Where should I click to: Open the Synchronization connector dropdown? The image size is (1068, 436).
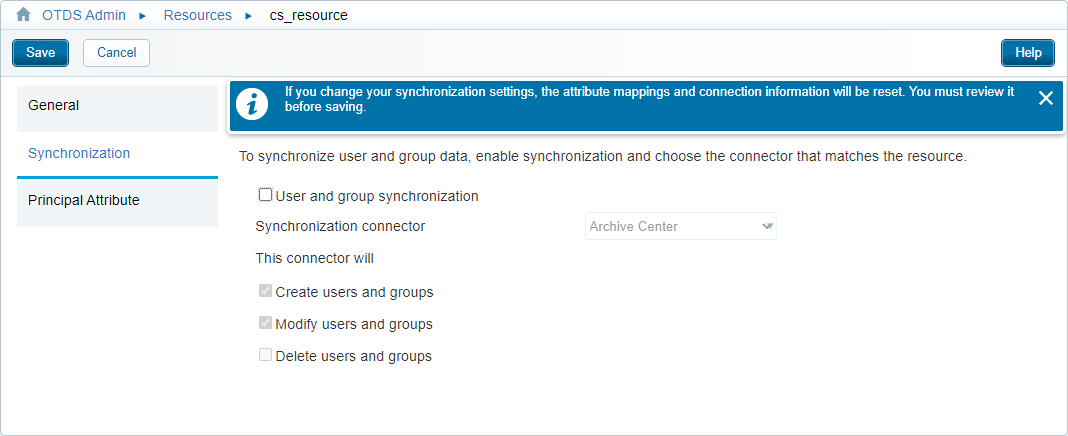[x=680, y=226]
